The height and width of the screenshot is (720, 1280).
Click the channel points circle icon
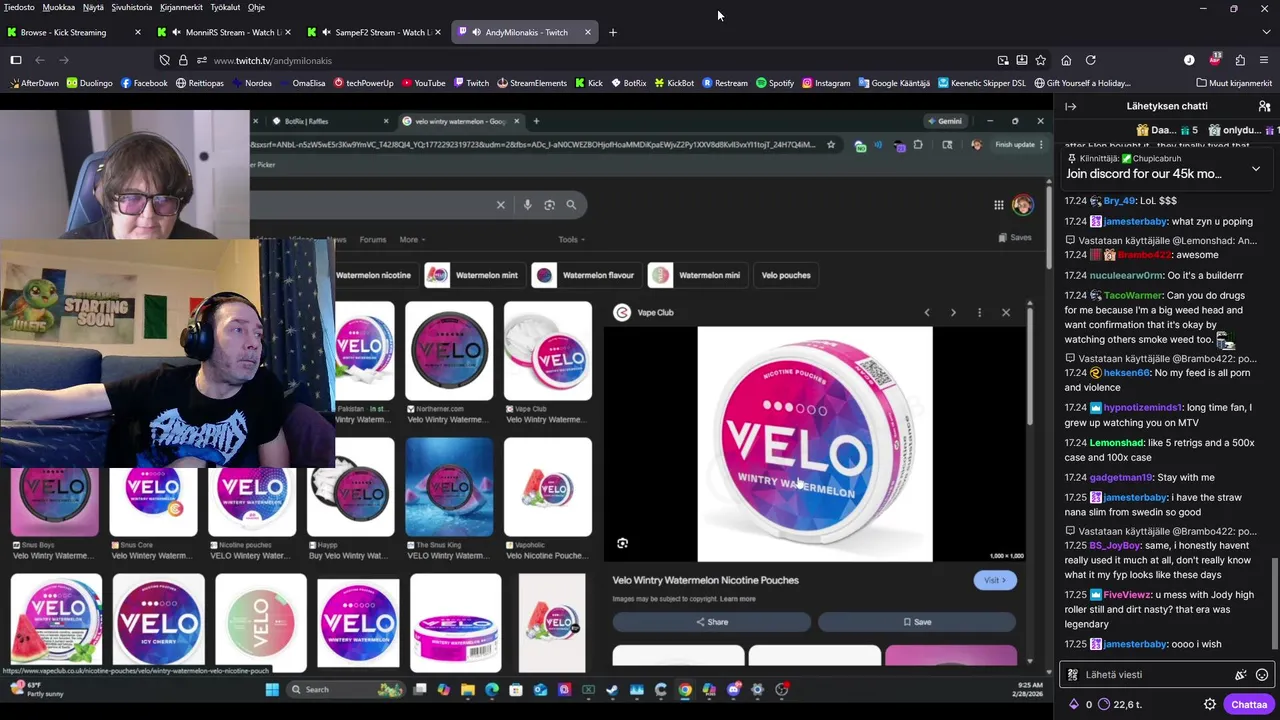click(x=1104, y=704)
